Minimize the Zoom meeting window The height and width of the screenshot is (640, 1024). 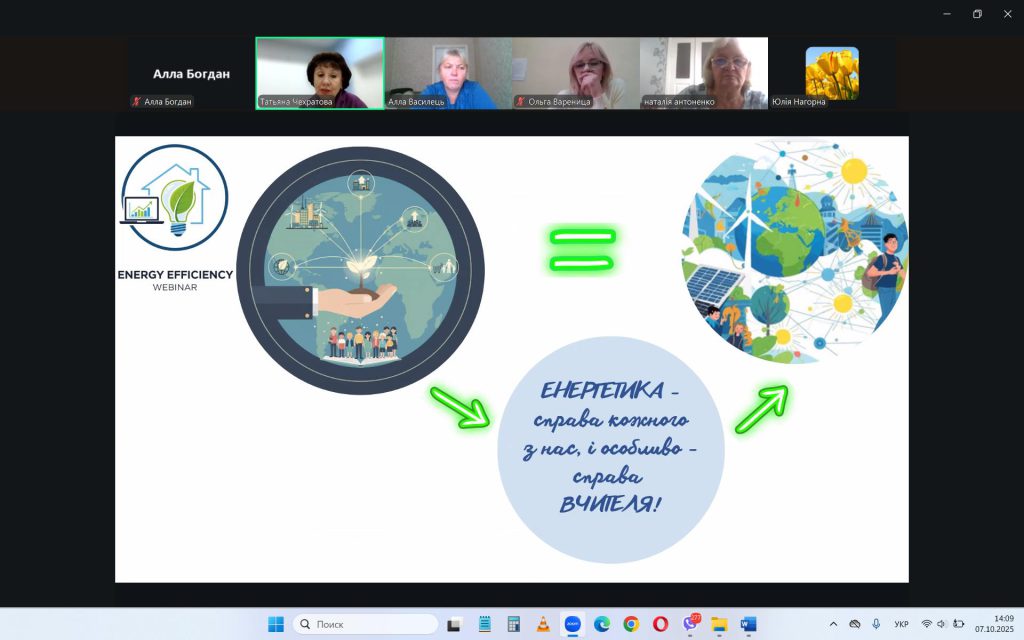[947, 14]
